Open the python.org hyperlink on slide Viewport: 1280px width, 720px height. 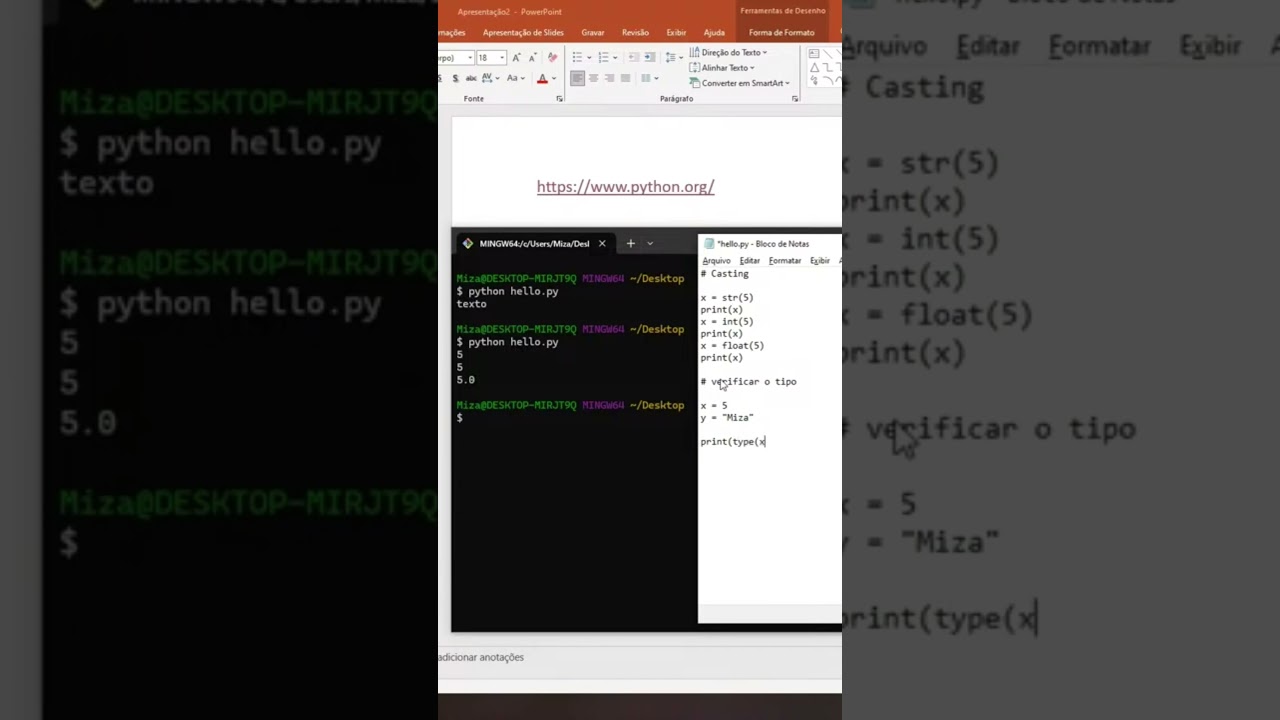[625, 187]
